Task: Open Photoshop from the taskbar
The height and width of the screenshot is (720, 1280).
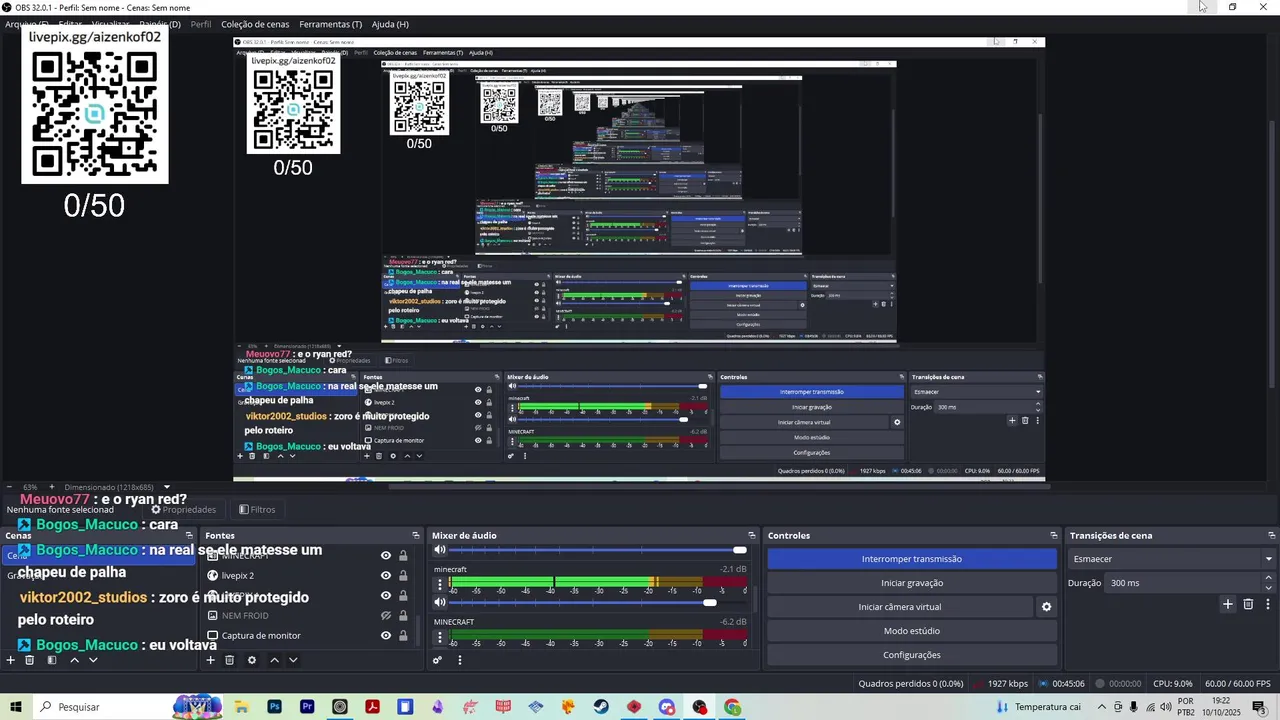Action: [x=274, y=707]
